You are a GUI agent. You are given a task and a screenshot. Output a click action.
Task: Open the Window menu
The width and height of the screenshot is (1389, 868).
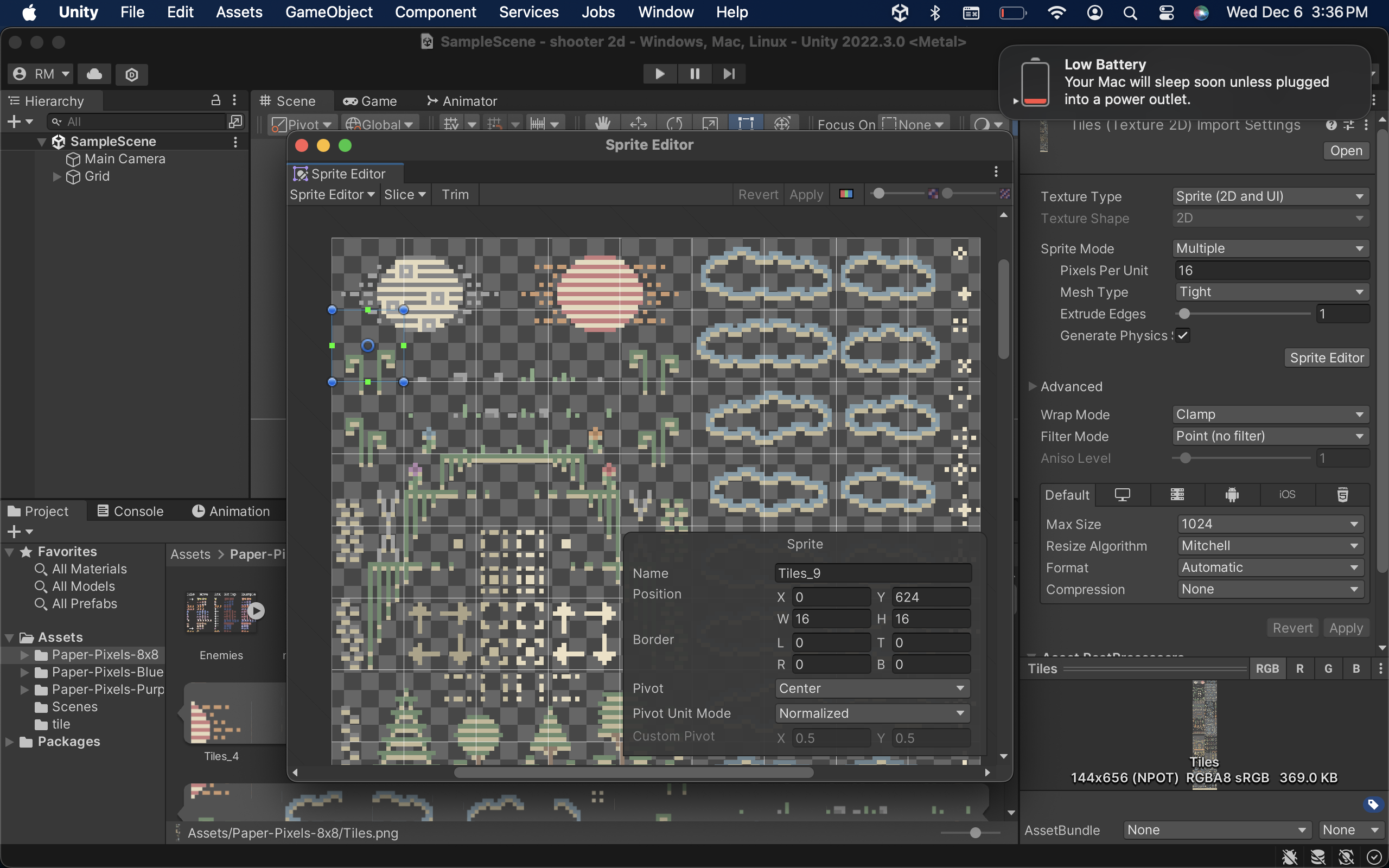coord(666,12)
